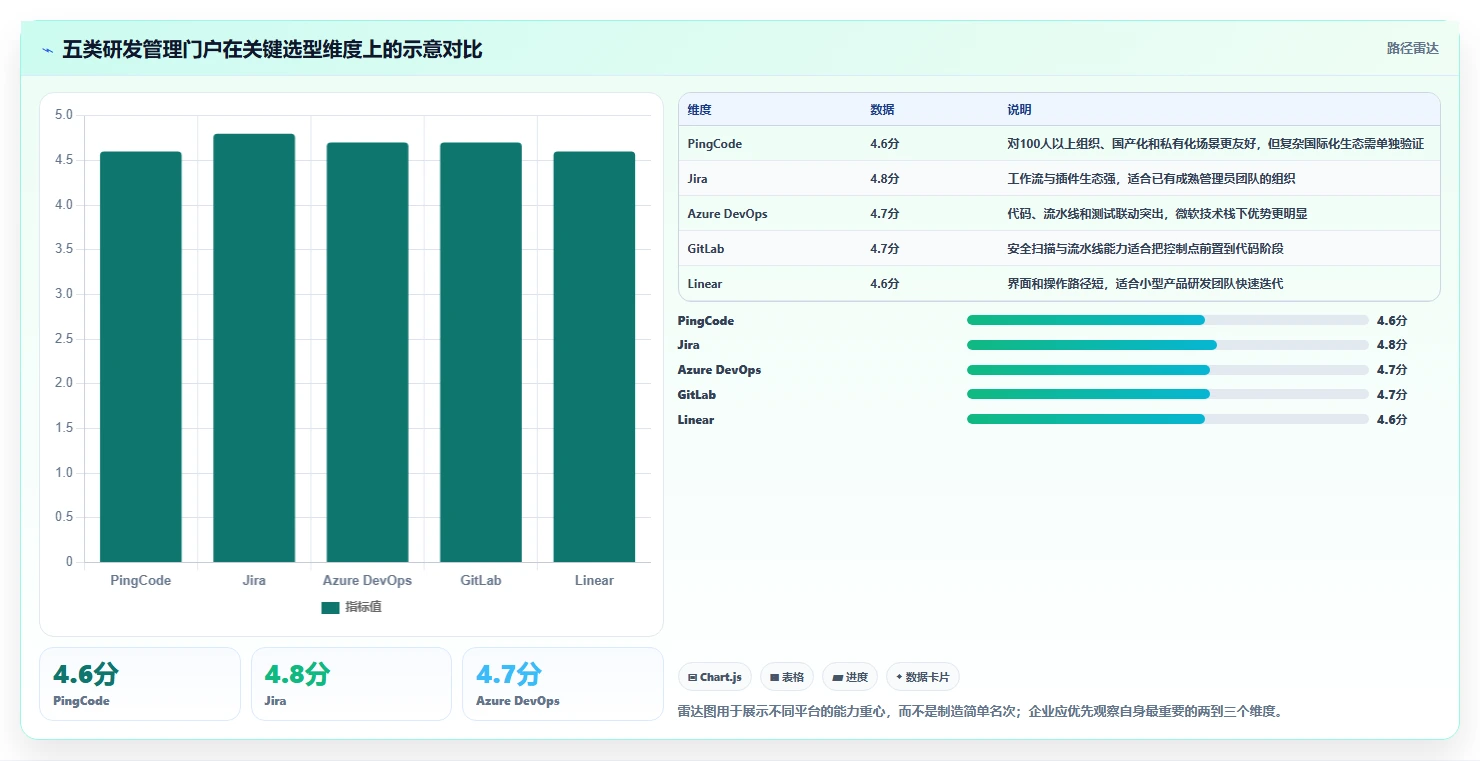Viewport: 1480px width, 761px height.
Task: Select the 4.6分 PingCode data card
Action: [140, 684]
